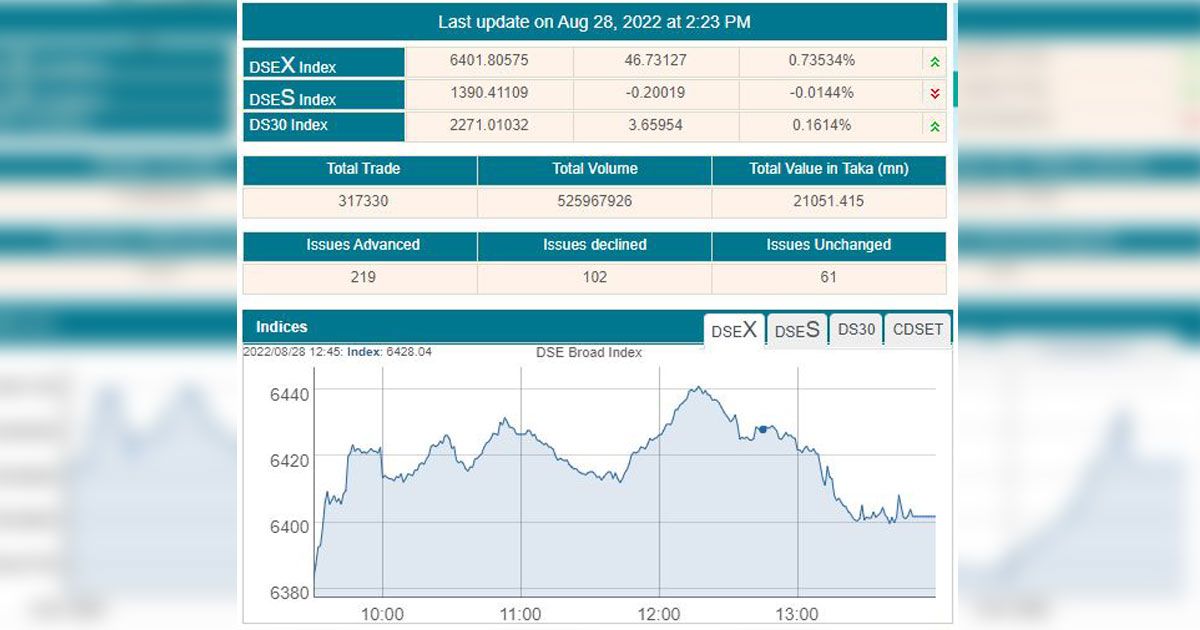This screenshot has width=1200, height=630.
Task: Switch to the DSES chart tab
Action: 797,330
